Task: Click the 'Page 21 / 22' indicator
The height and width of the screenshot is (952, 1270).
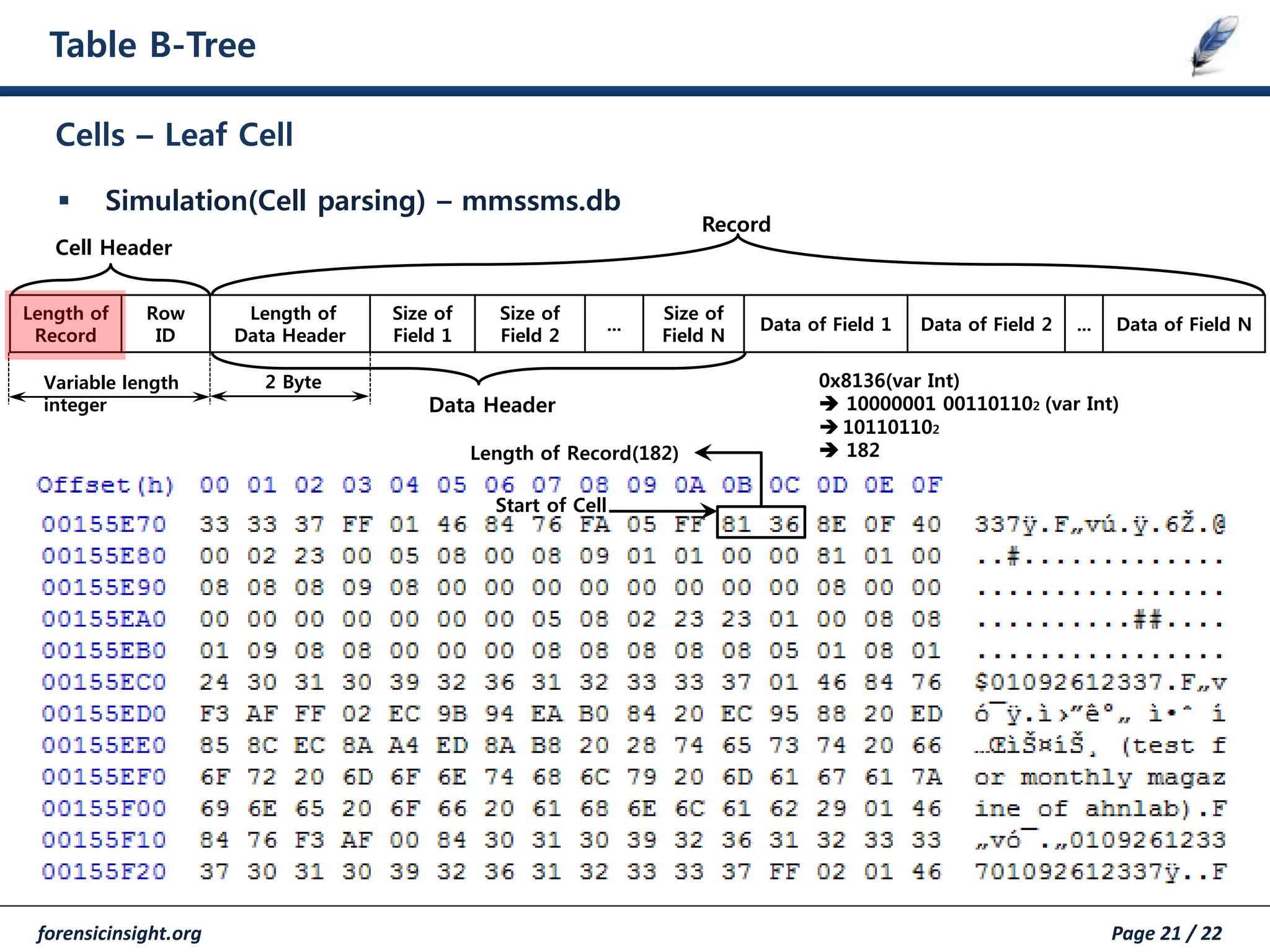Action: tap(1166, 933)
